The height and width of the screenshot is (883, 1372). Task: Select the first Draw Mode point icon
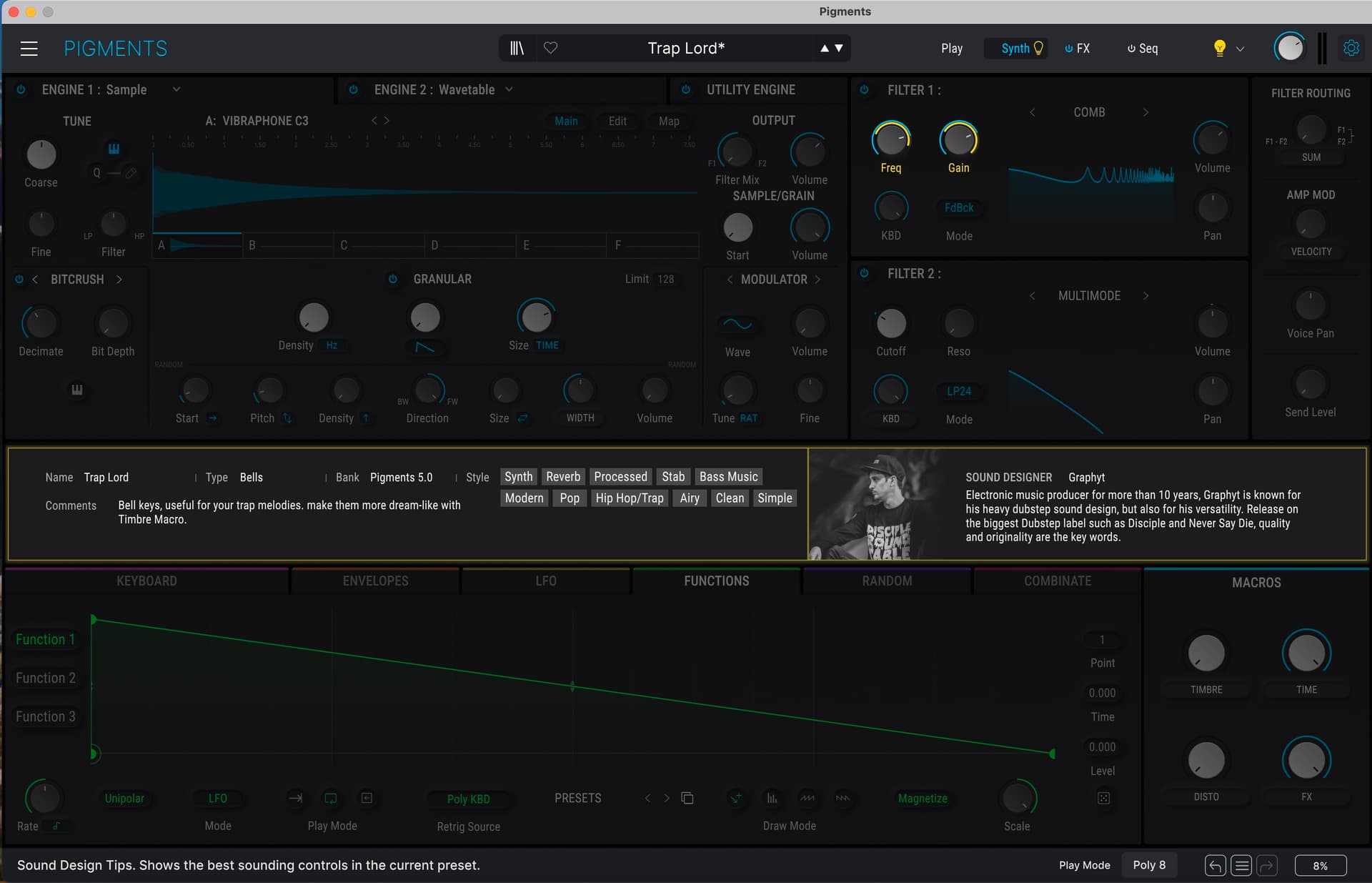pos(736,798)
